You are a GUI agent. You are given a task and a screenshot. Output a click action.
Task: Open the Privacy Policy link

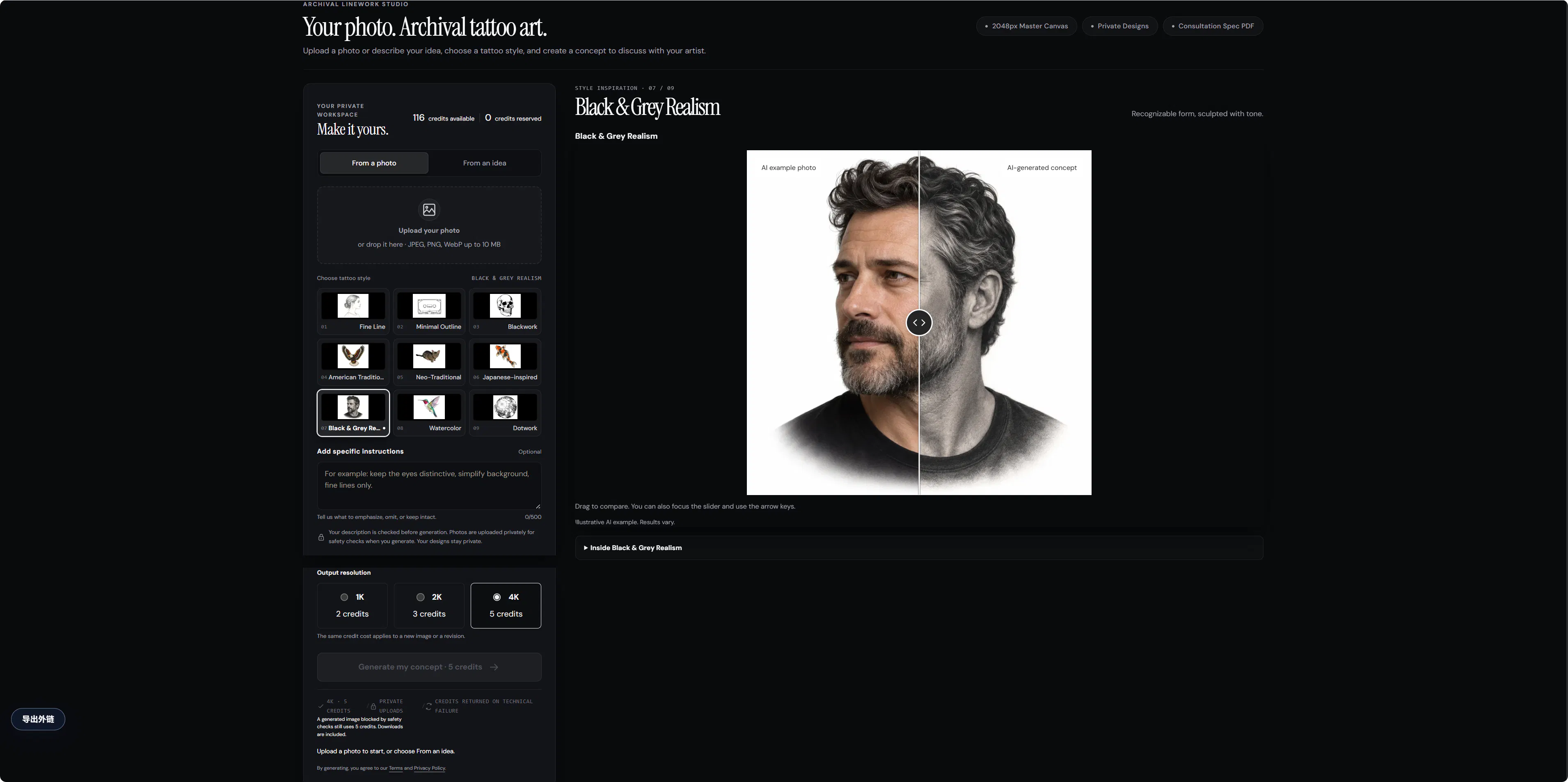click(430, 768)
